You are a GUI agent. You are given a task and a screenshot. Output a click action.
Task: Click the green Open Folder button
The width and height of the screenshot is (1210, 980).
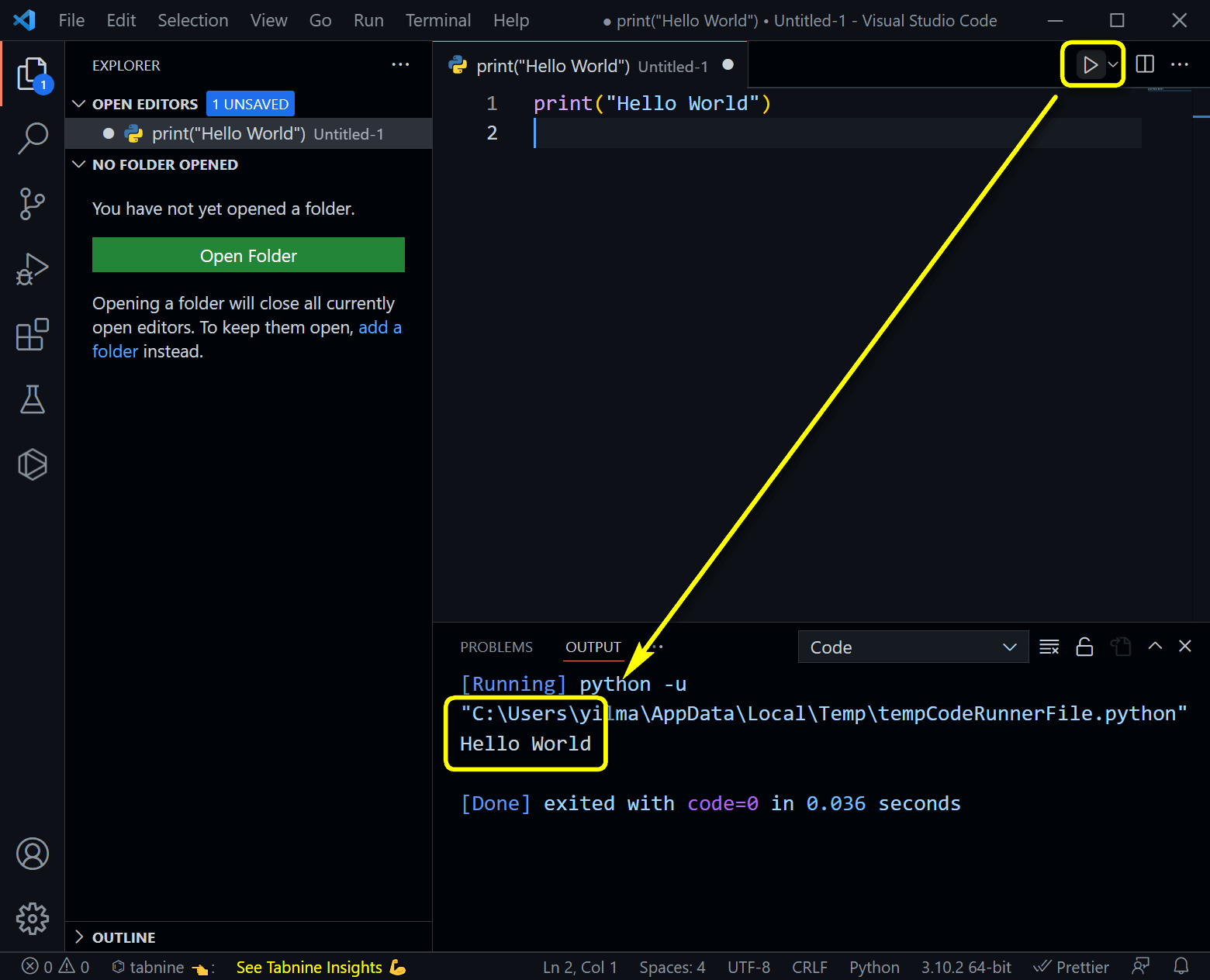248,255
